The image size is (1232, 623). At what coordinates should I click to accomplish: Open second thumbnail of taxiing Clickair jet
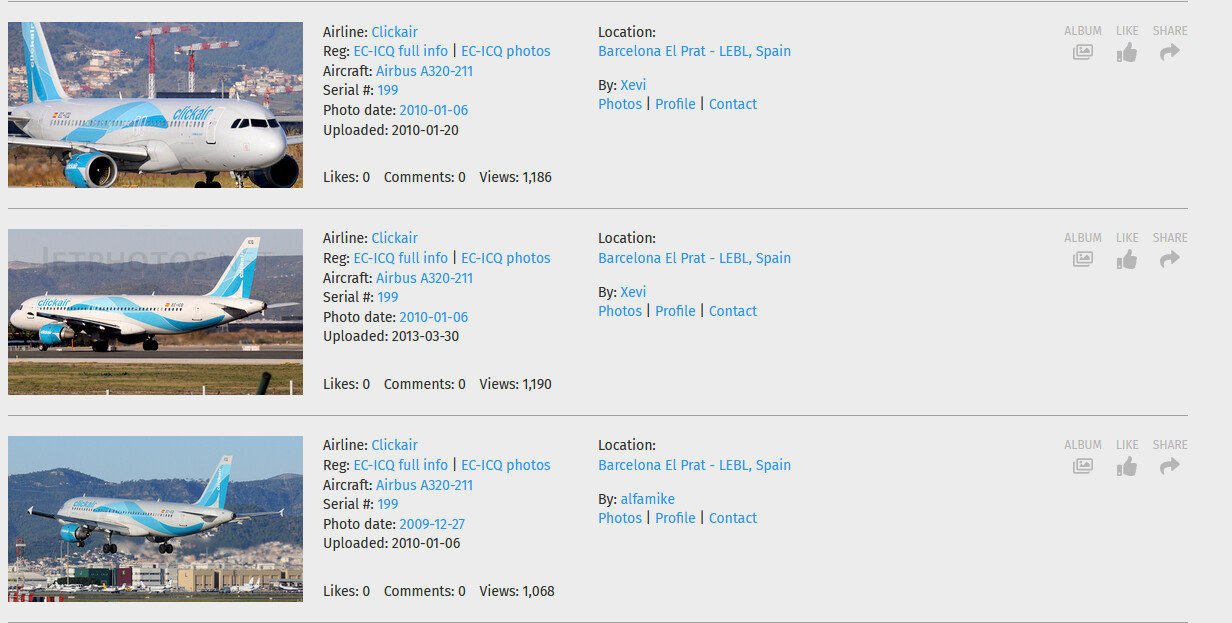tap(155, 312)
